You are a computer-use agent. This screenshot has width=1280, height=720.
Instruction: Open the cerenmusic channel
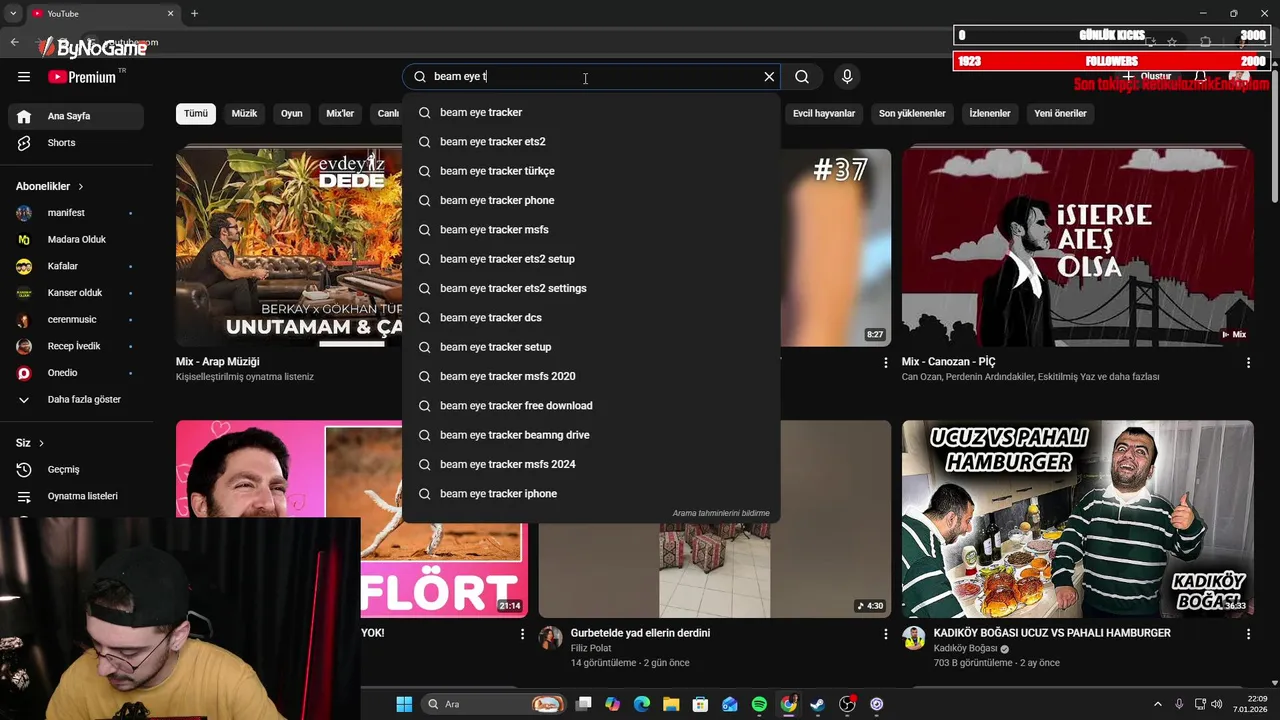coord(76,320)
